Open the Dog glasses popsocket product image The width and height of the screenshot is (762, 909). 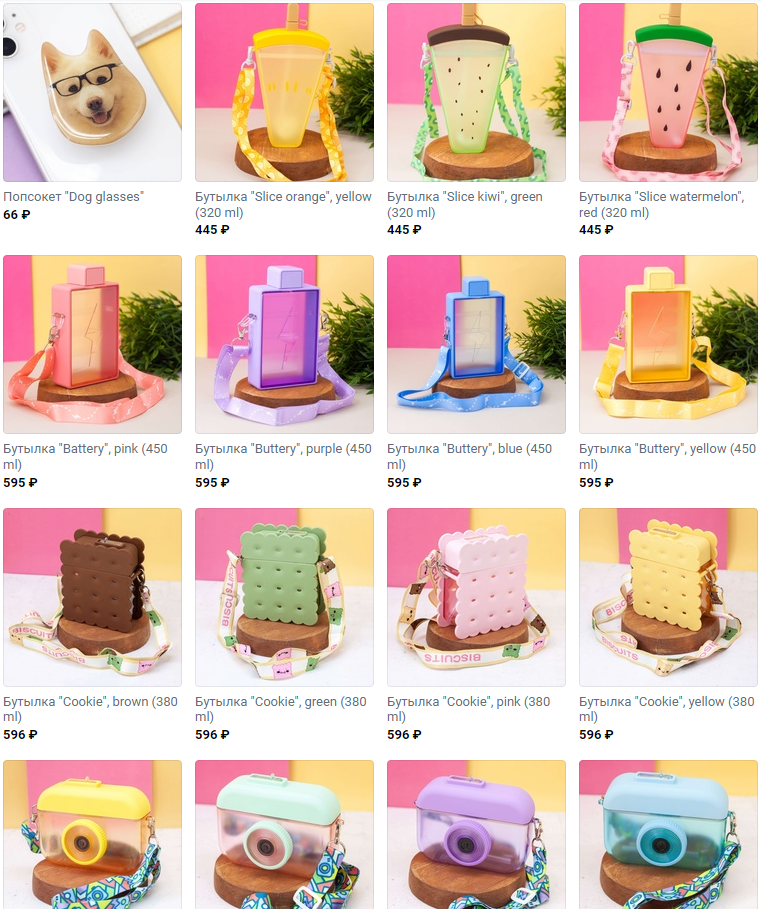(92, 92)
